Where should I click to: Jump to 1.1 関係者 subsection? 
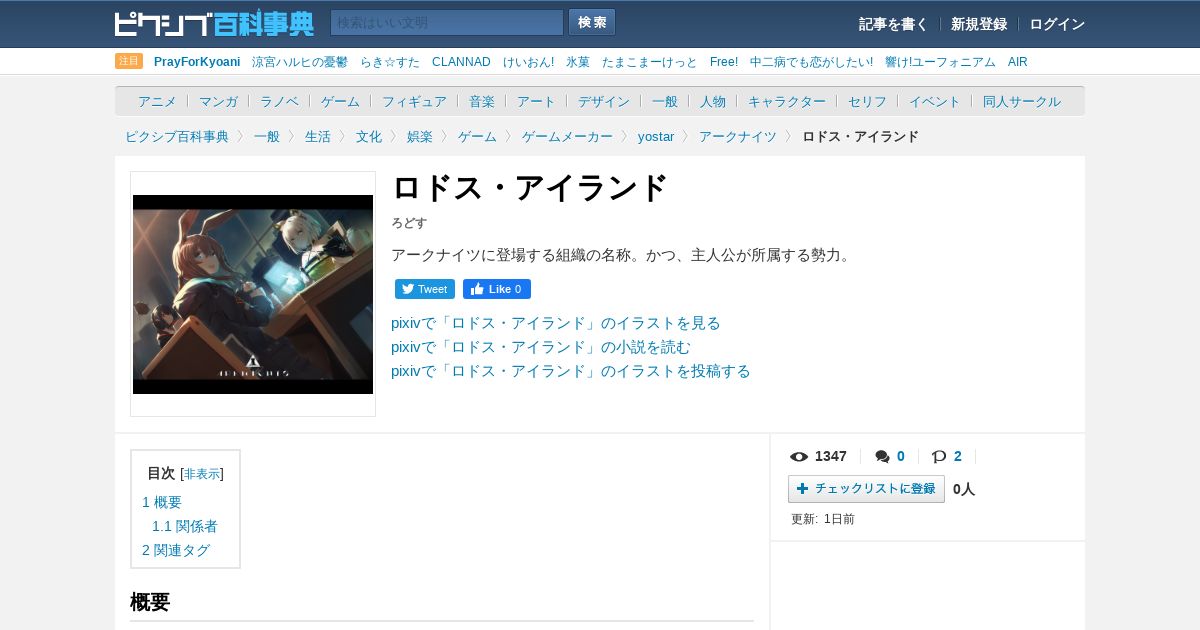coord(185,526)
